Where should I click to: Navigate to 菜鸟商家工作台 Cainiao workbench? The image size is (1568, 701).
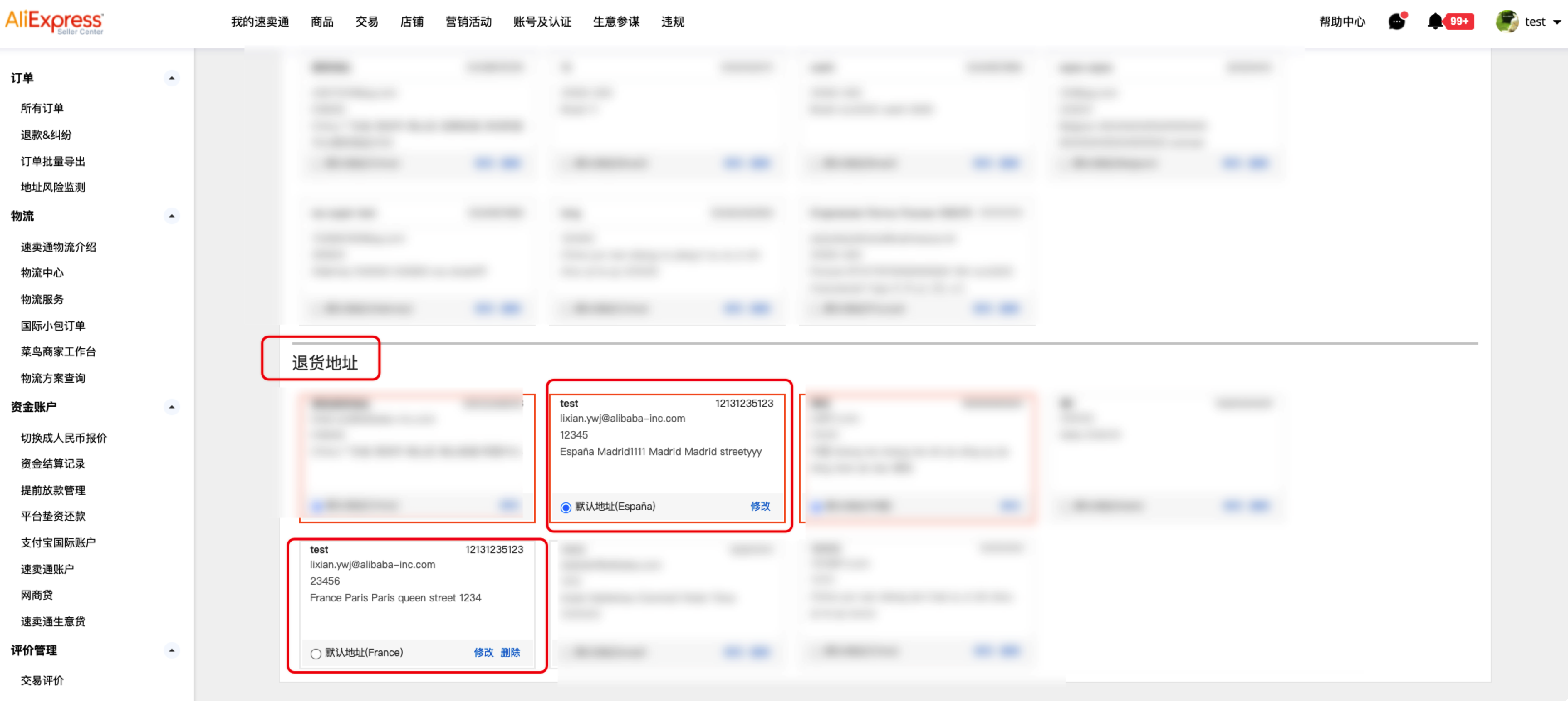coord(56,352)
